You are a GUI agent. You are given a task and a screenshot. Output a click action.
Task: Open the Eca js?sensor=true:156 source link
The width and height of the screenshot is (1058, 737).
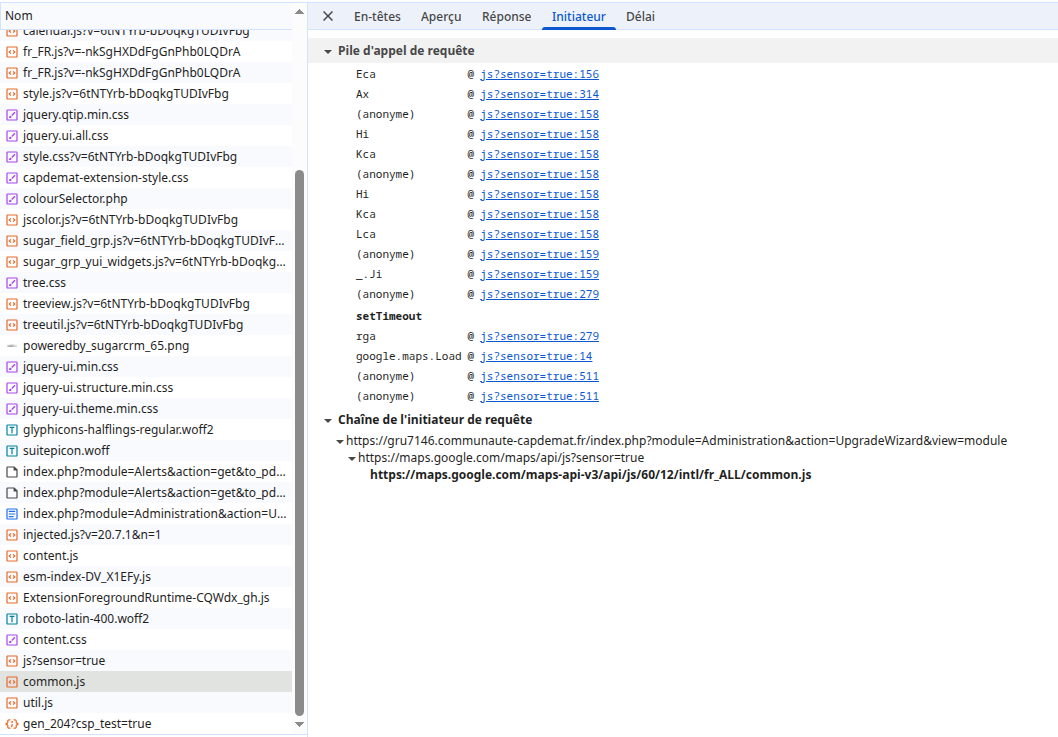pos(539,74)
